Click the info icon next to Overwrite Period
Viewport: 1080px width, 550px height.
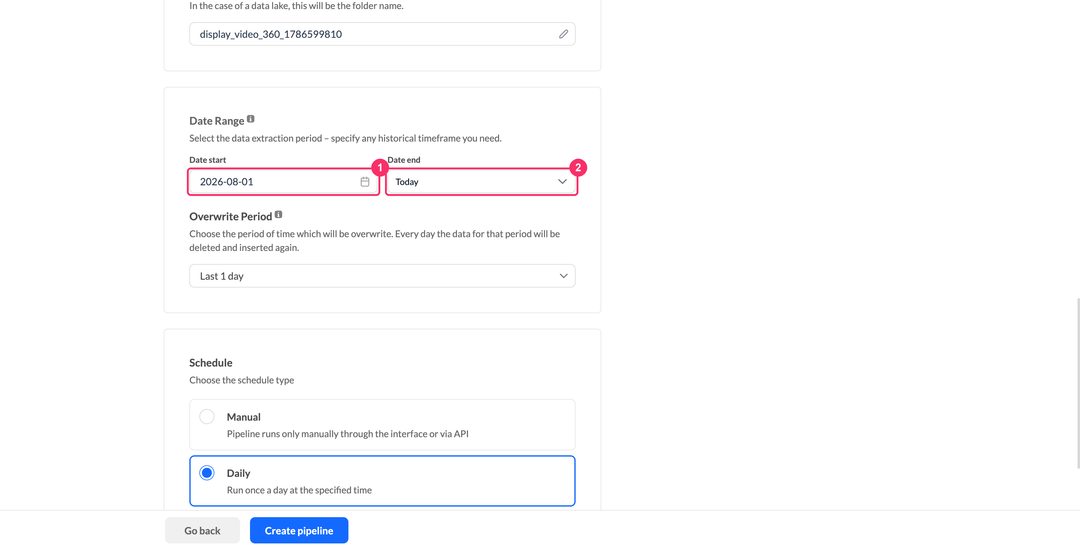pyautogui.click(x=278, y=215)
